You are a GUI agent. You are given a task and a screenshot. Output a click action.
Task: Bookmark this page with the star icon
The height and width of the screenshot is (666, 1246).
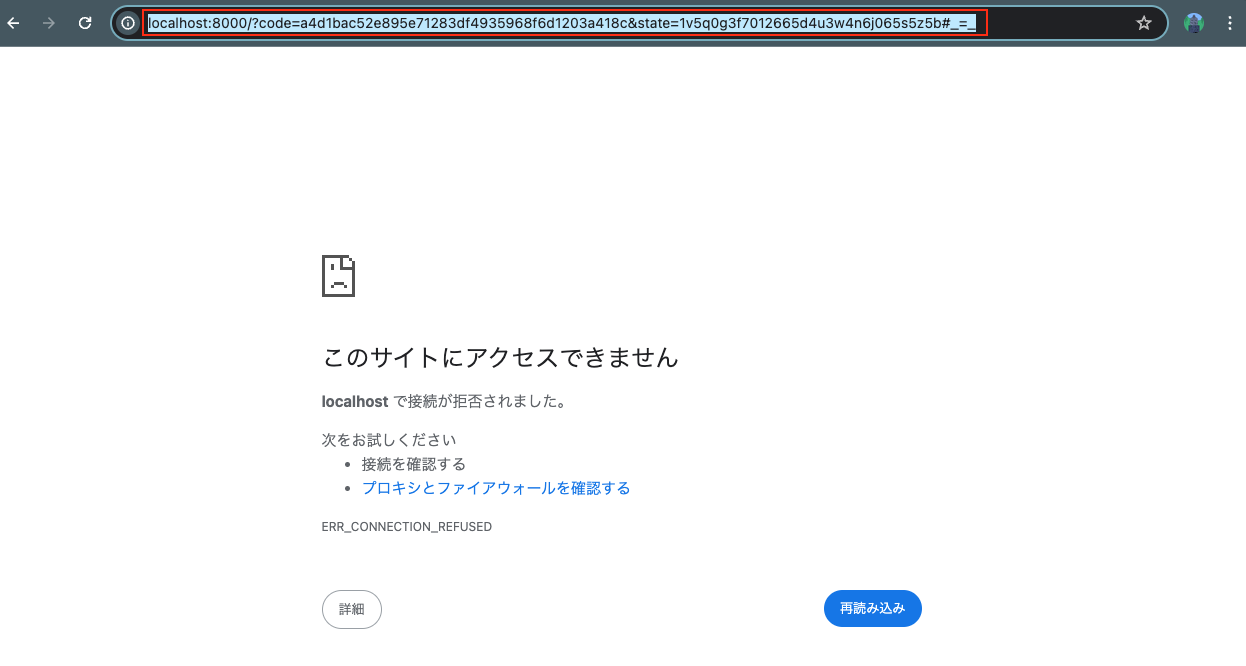(1143, 22)
